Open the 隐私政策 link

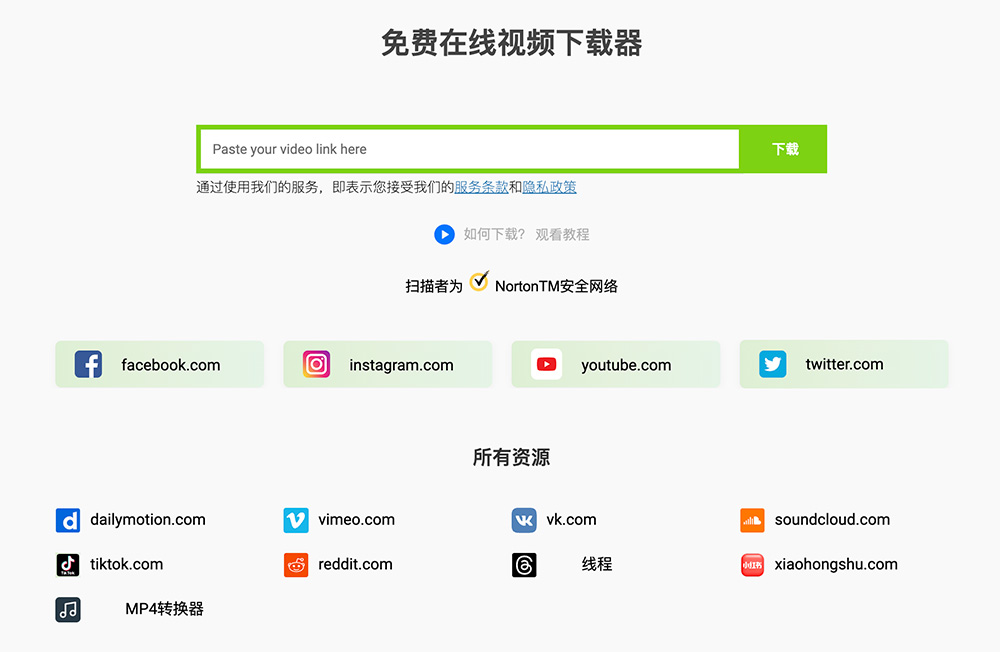coord(549,187)
